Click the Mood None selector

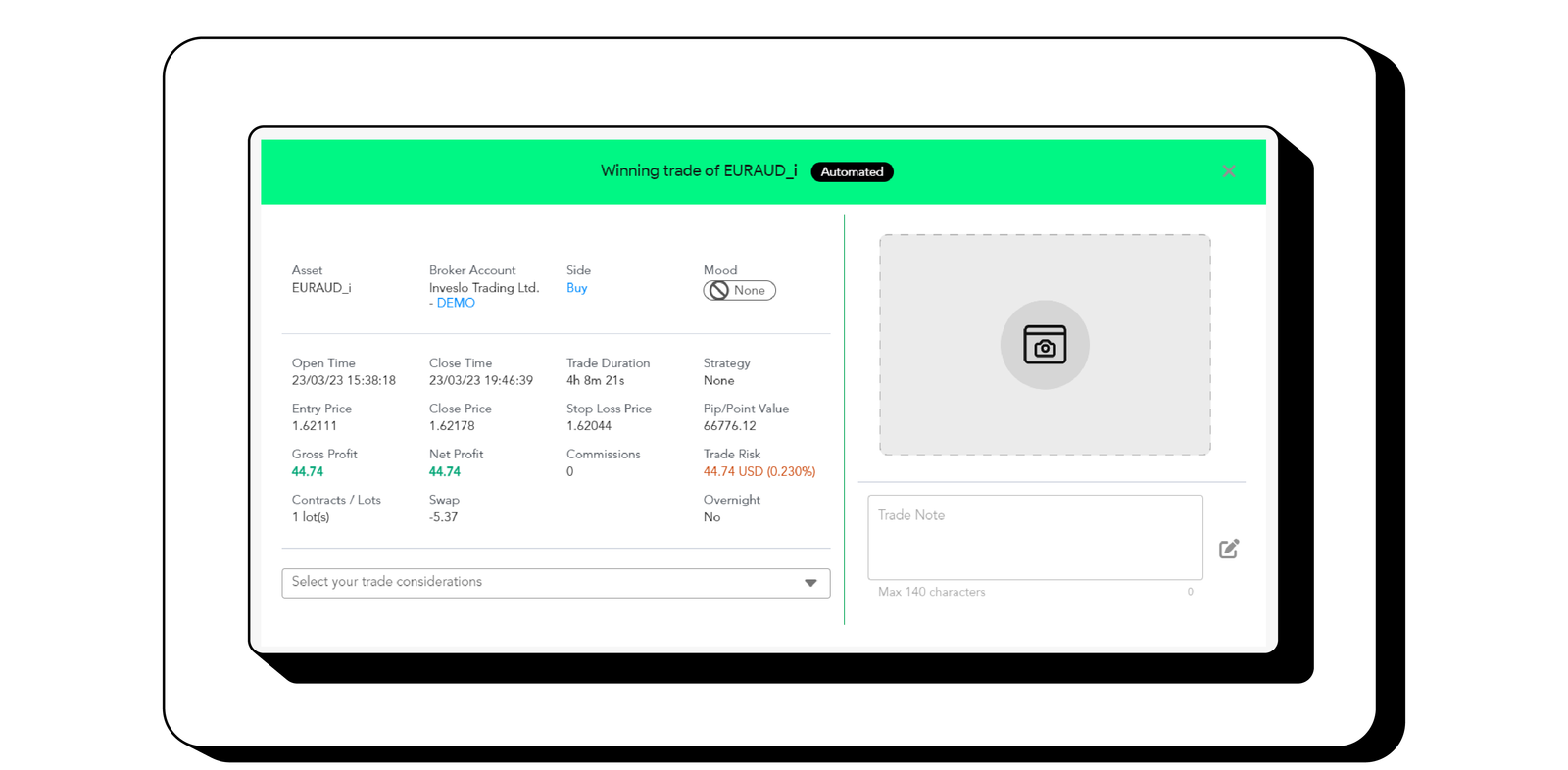[739, 290]
